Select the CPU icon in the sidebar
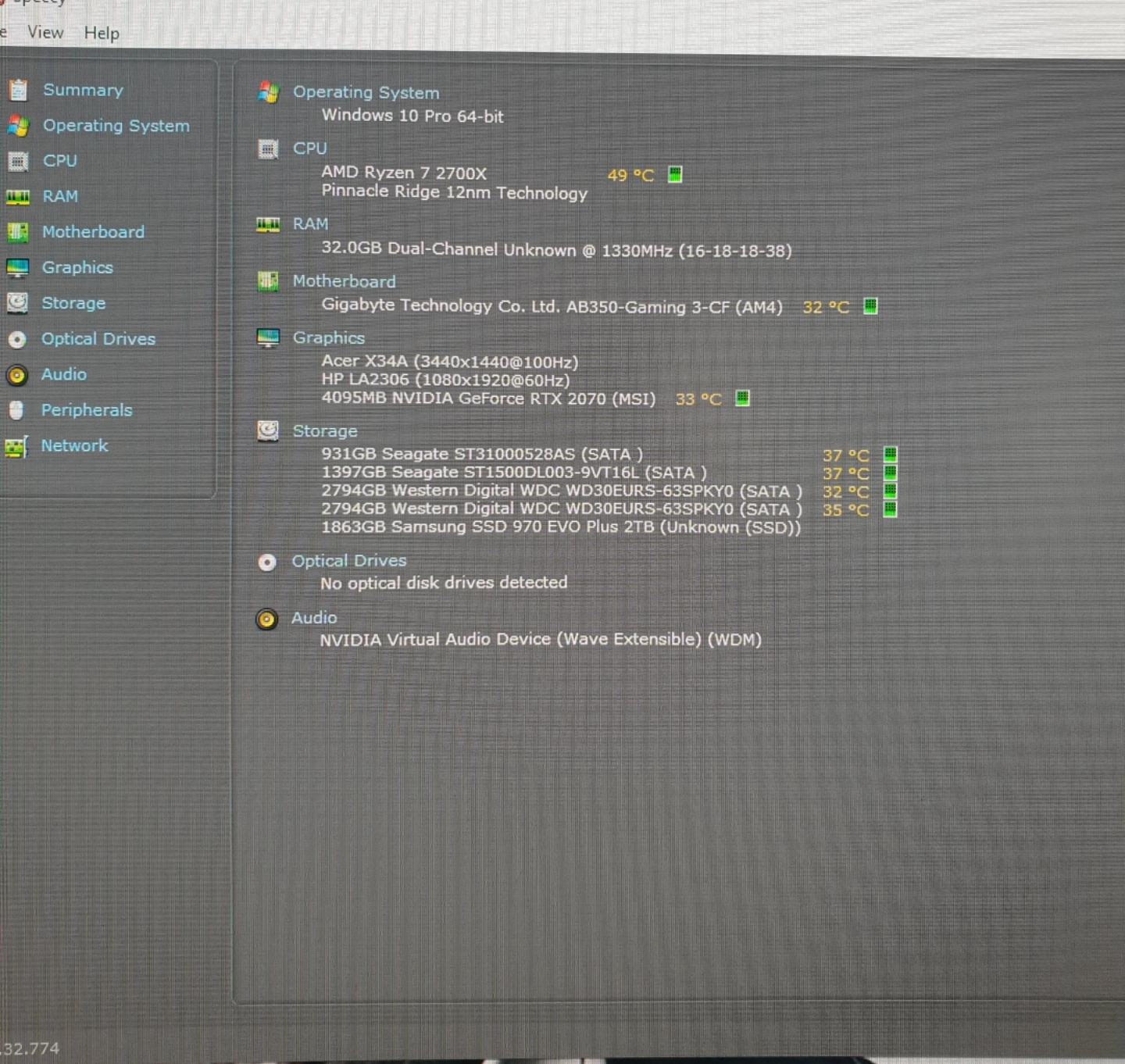The image size is (1125, 1064). tap(19, 161)
